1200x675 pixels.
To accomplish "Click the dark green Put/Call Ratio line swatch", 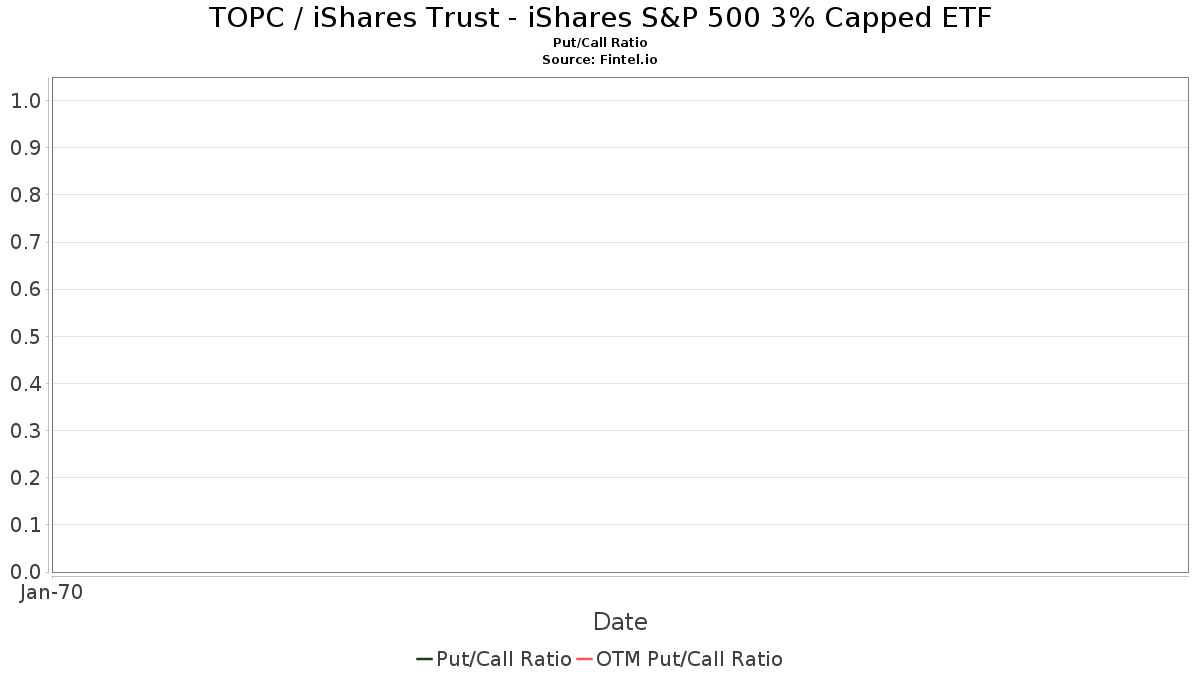I will click(x=424, y=659).
